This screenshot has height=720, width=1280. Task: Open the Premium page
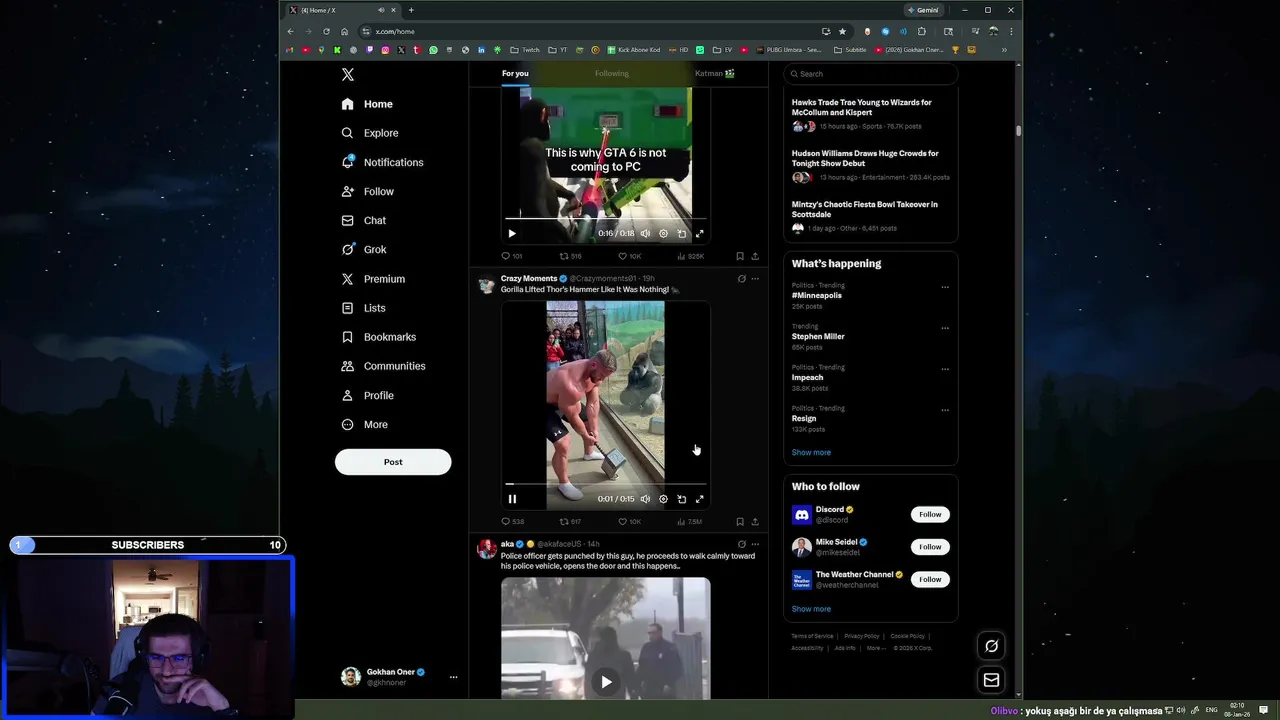click(373, 279)
